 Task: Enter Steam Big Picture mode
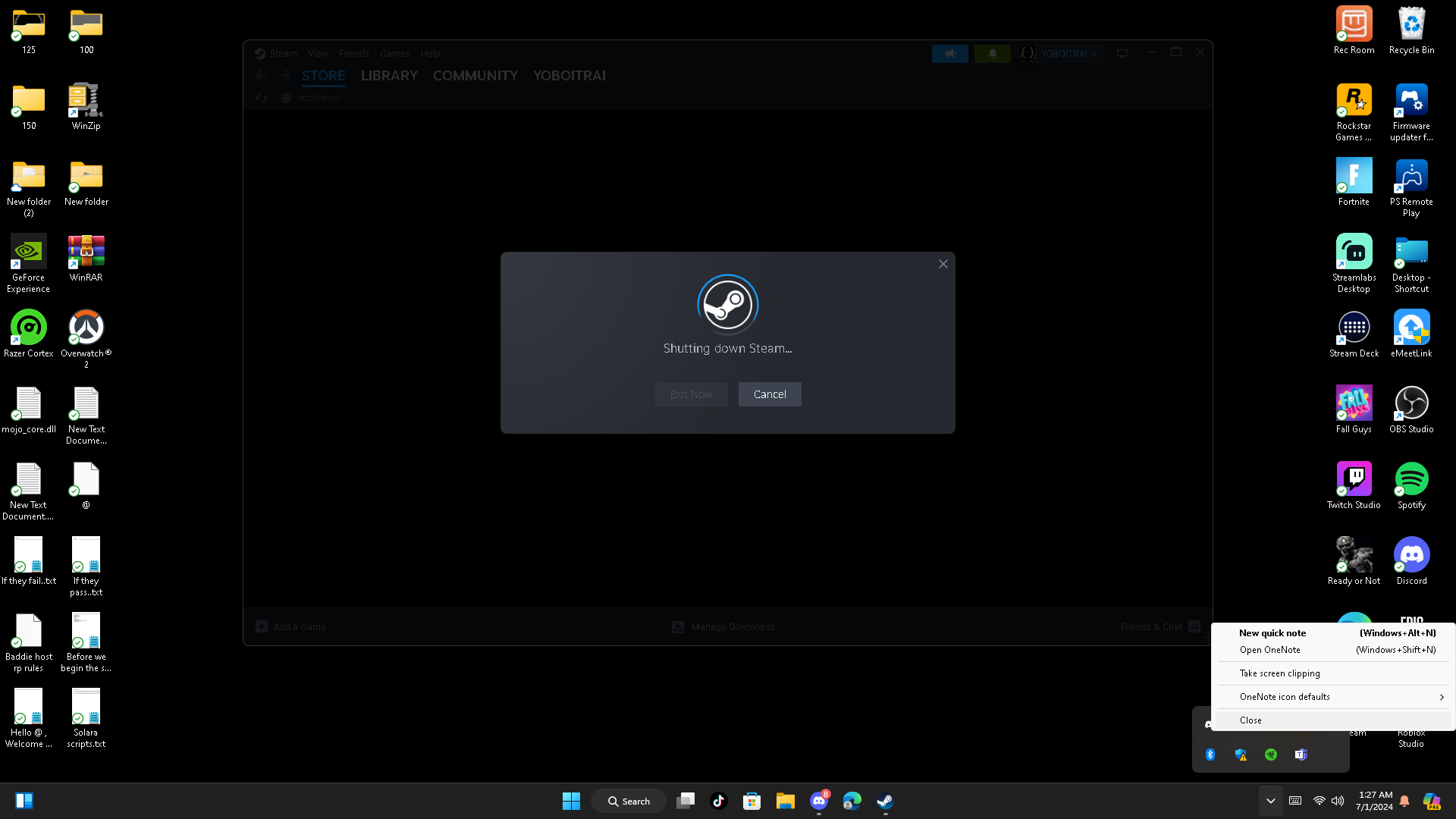click(1122, 54)
